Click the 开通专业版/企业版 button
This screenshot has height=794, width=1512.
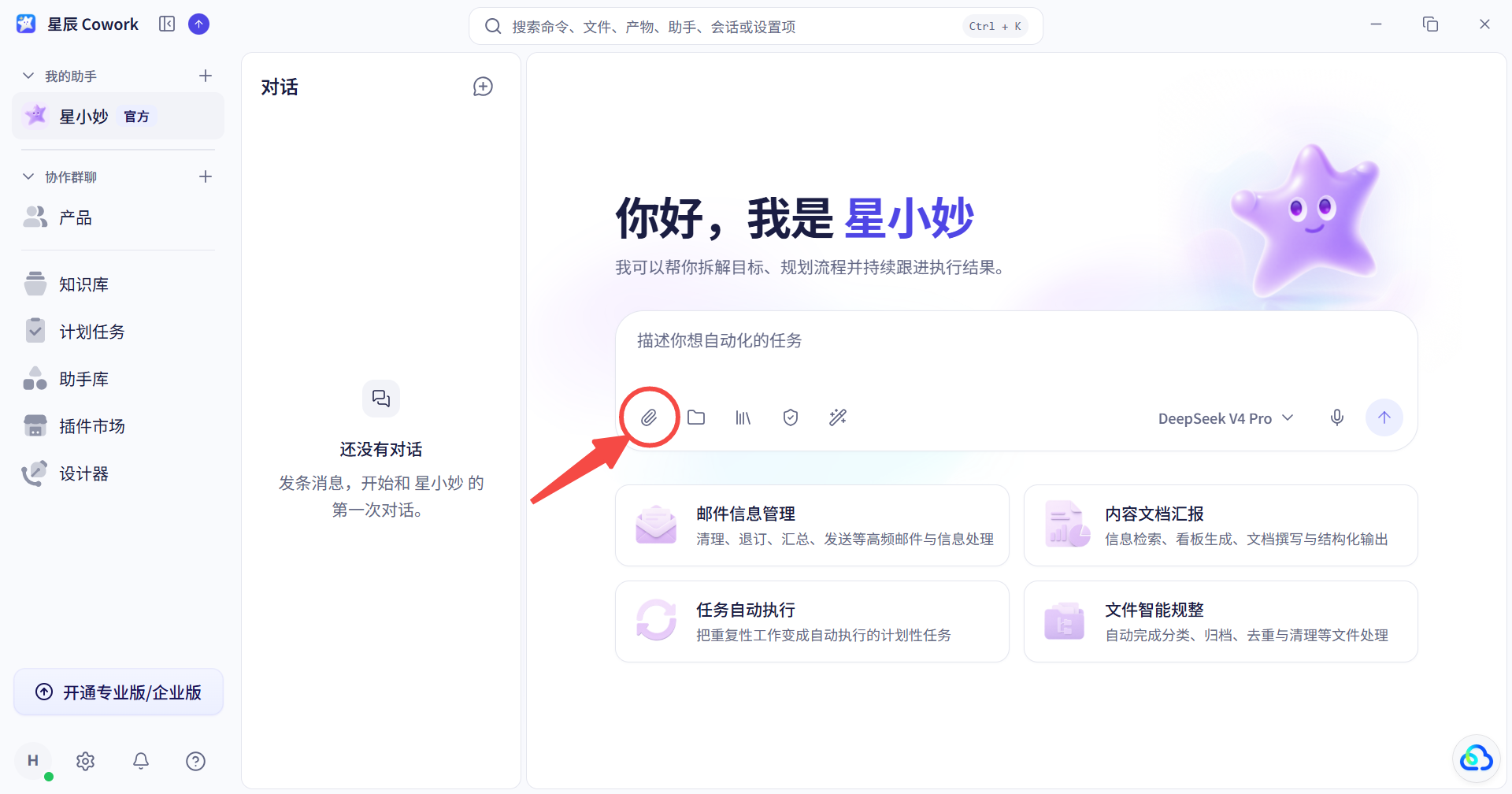pyautogui.click(x=119, y=692)
